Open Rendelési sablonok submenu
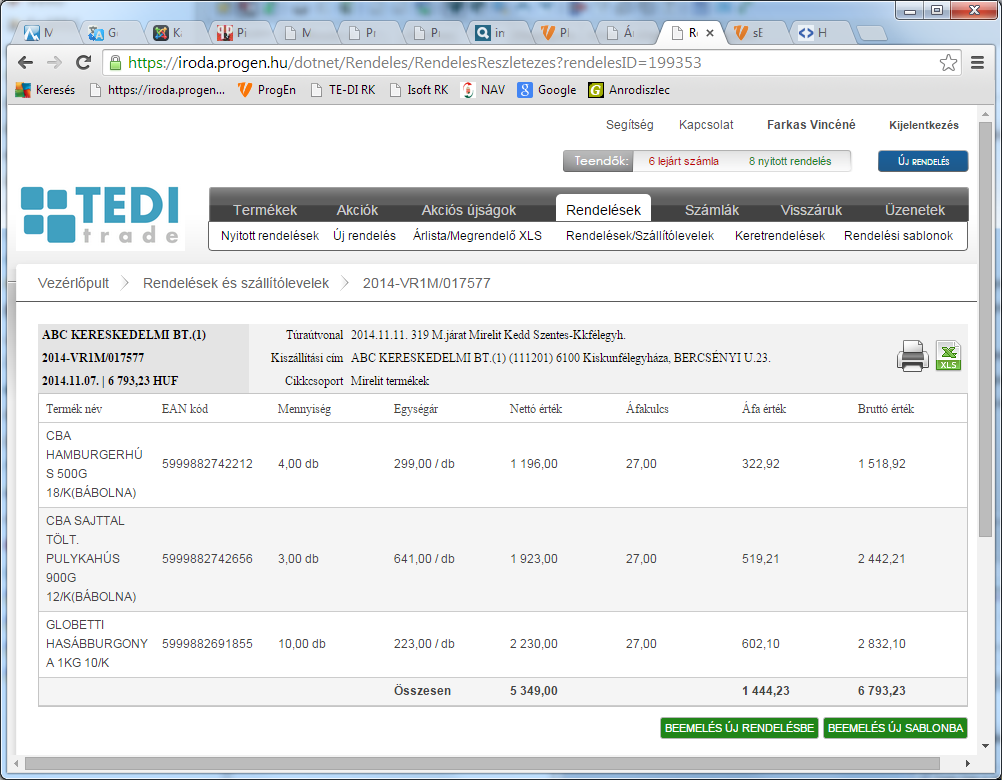Screen dimensions: 1002x780 [898, 236]
